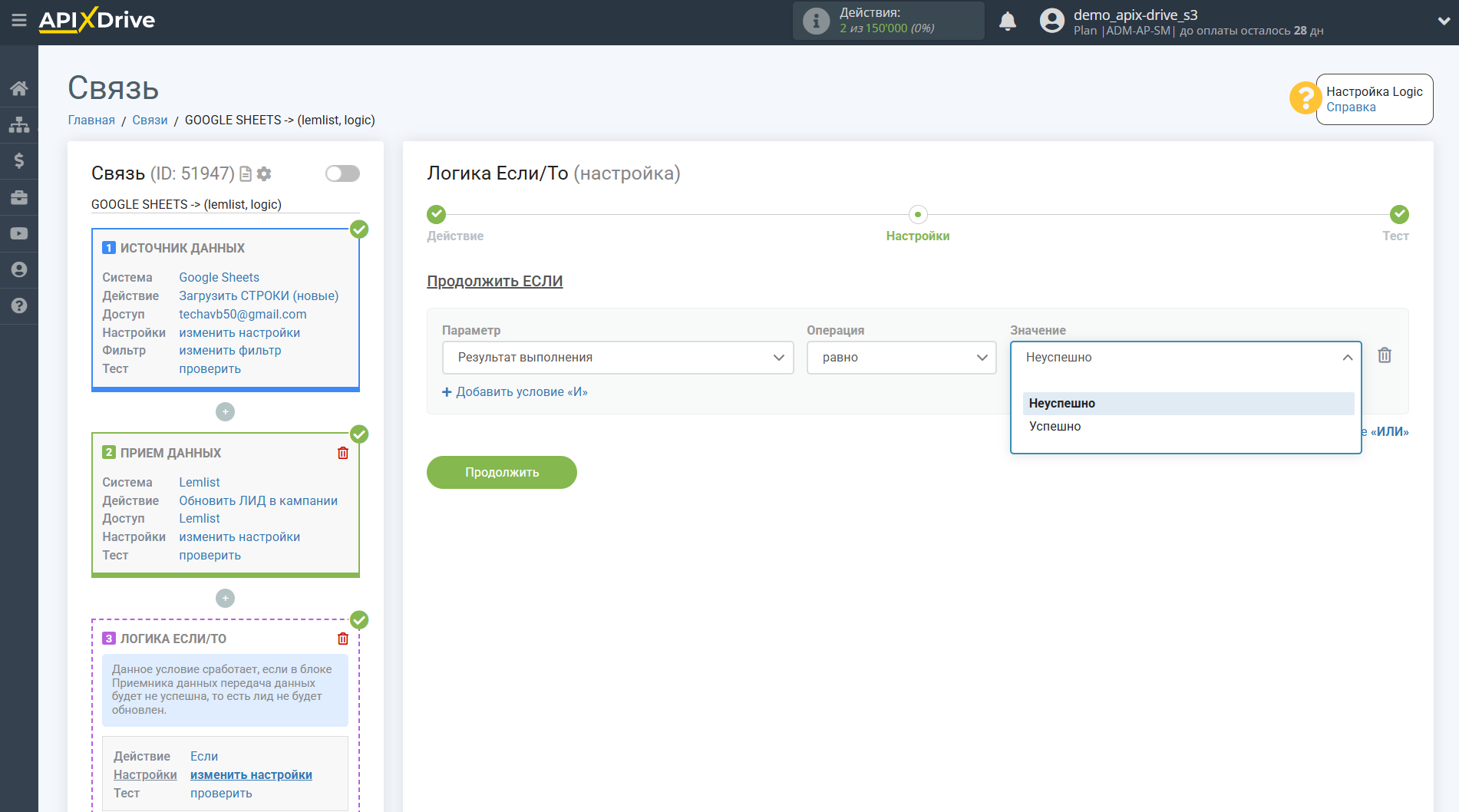Open the connection settings gear icon
Viewport: 1459px width, 812px height.
tap(264, 174)
